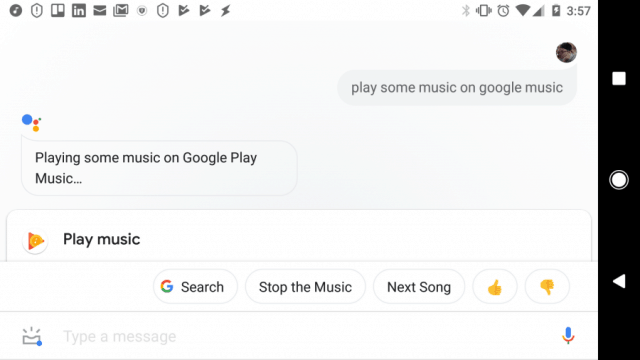Screen dimensions: 640x360
Task: Tap the LinkedIn notification icon in status bar
Action: 79,11
